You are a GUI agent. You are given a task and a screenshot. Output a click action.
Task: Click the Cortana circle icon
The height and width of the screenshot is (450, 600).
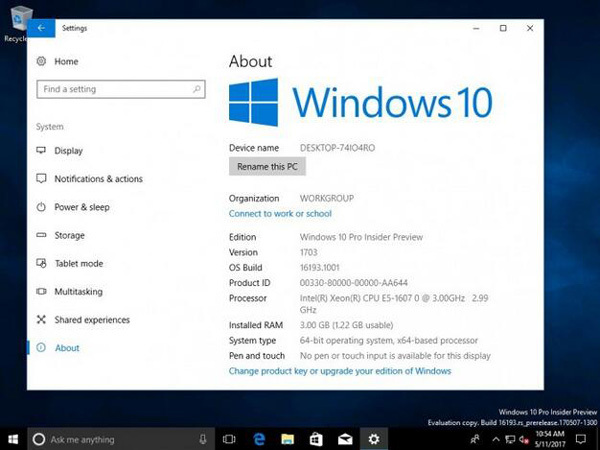pos(39,439)
